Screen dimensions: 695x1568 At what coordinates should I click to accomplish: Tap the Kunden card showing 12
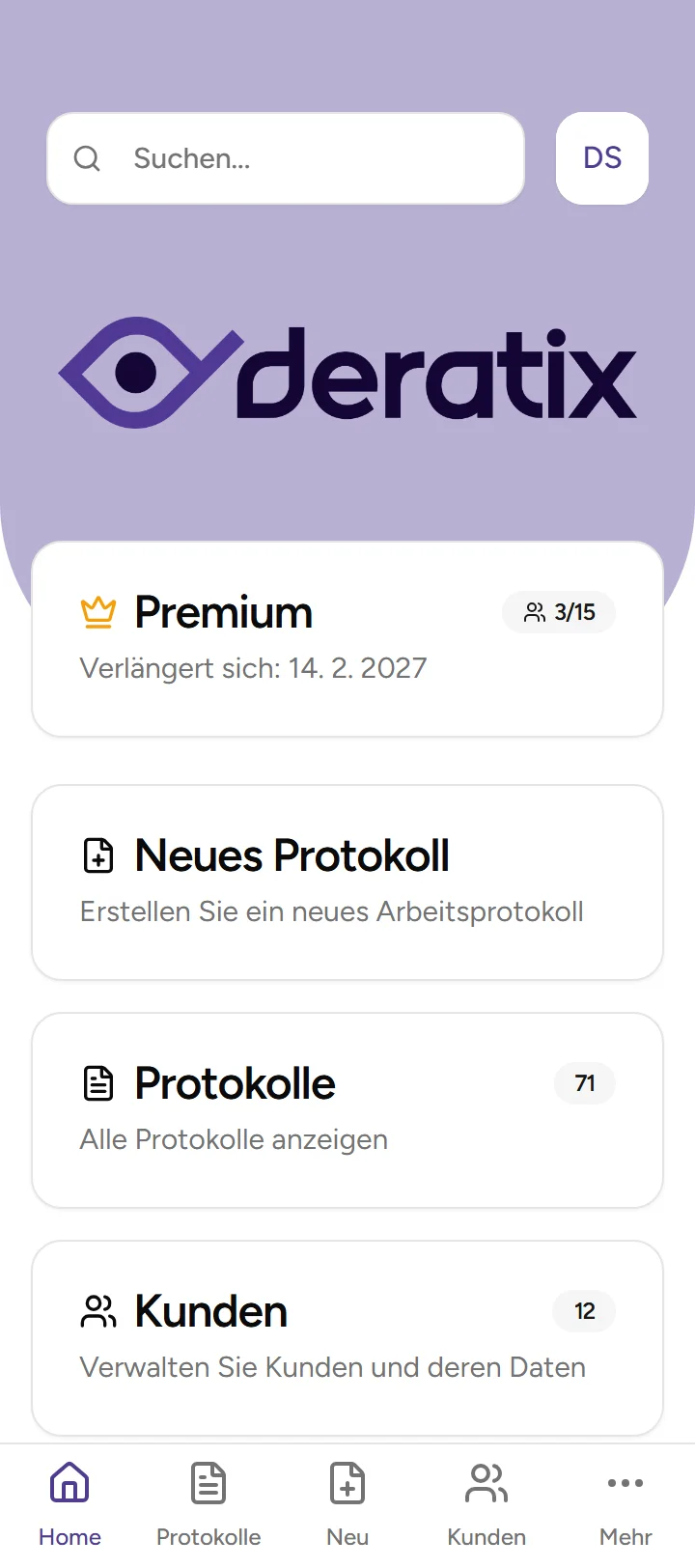click(347, 1337)
